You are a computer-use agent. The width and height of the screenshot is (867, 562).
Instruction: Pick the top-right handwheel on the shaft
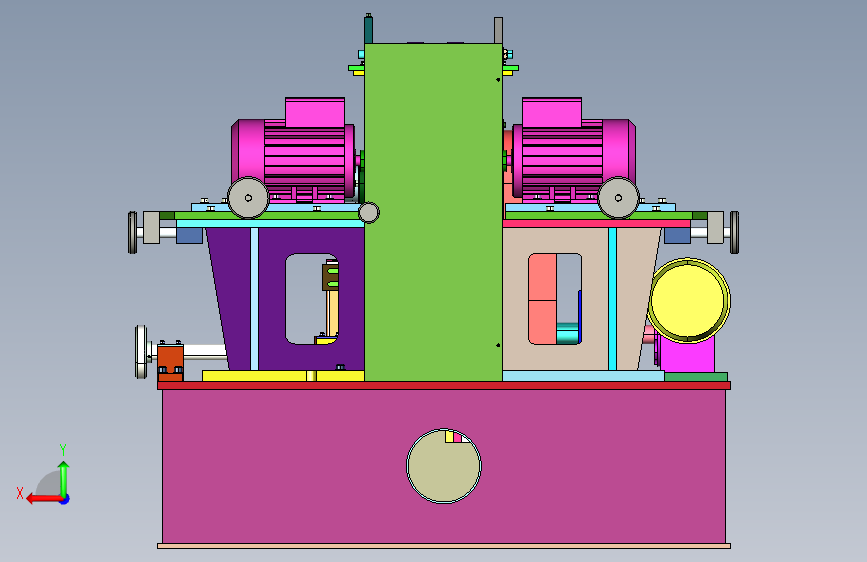coord(734,232)
